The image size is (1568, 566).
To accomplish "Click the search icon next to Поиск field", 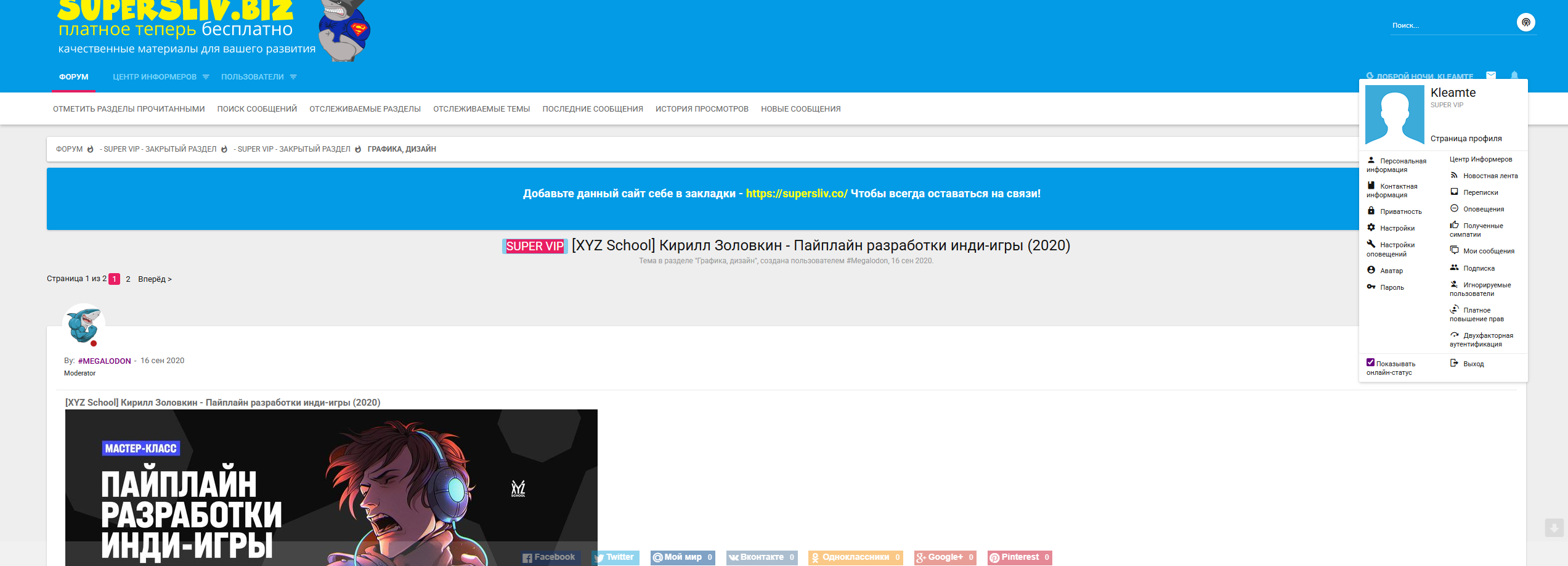I will (1525, 23).
